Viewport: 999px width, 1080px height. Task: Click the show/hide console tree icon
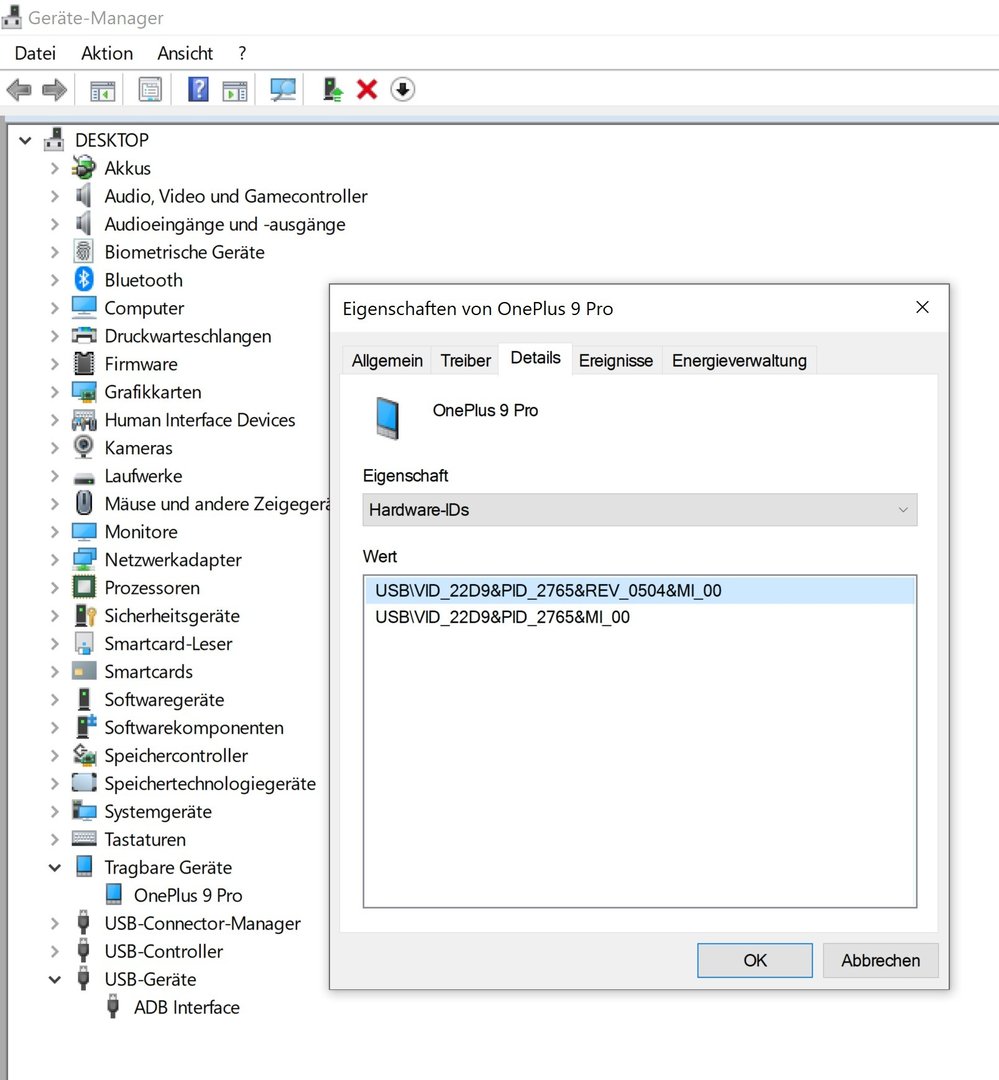point(102,90)
